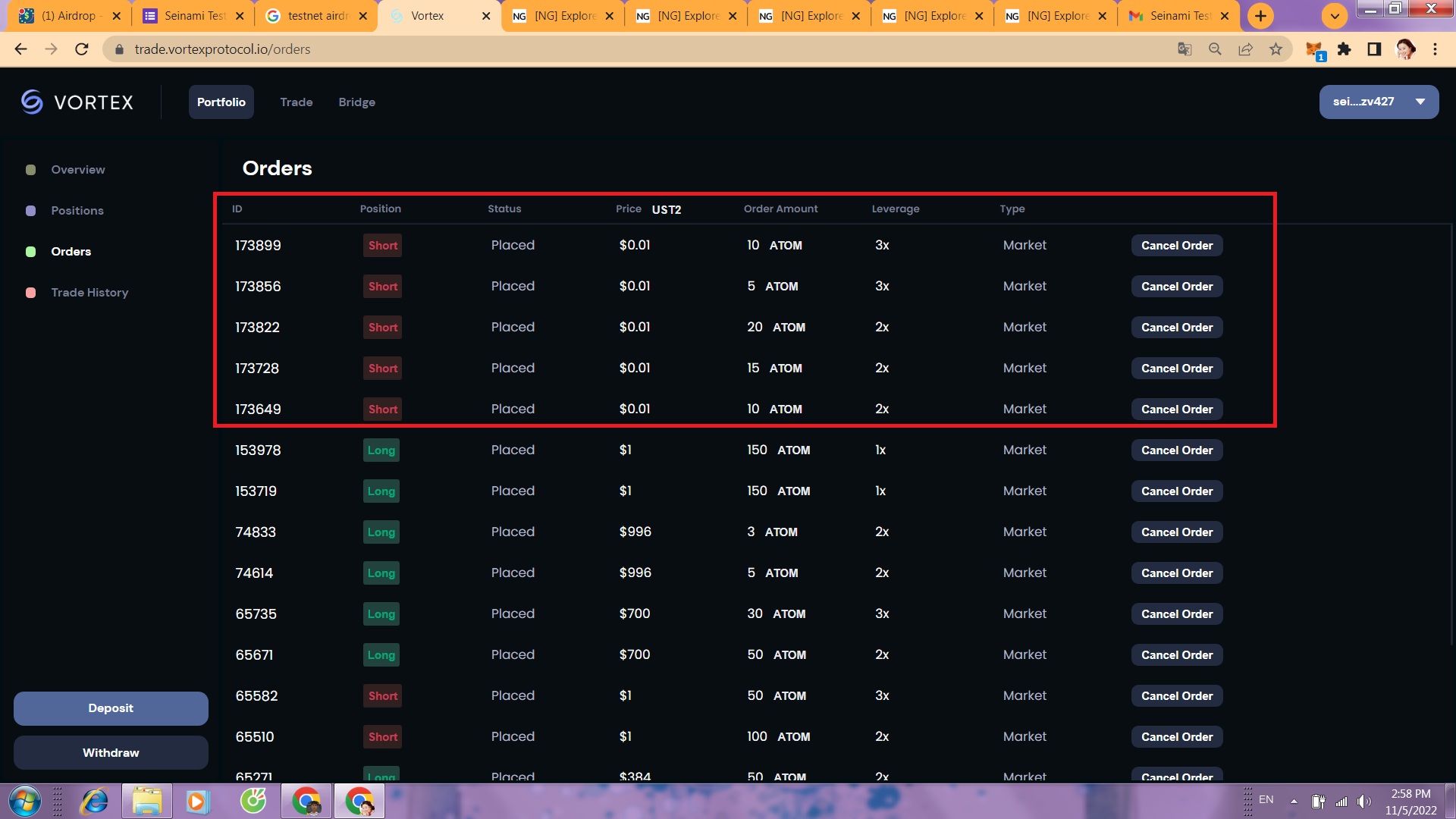The image size is (1456, 819).
Task: Switch to the Trade tab
Action: (296, 102)
